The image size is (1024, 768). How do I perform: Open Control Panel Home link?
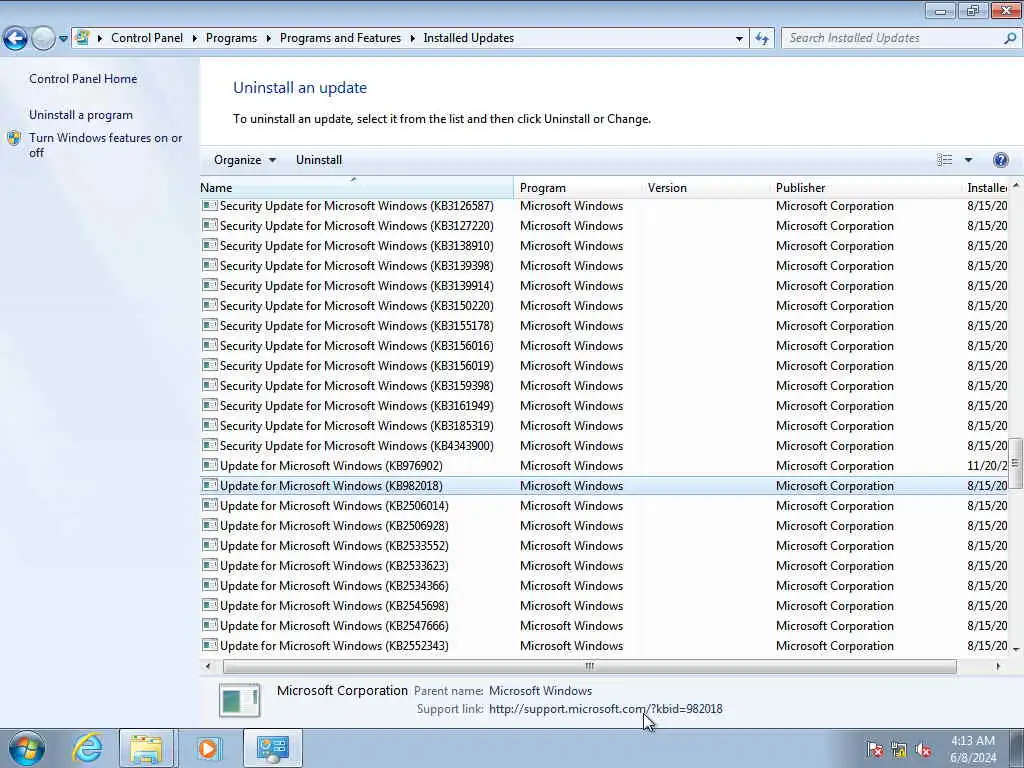pyautogui.click(x=83, y=78)
